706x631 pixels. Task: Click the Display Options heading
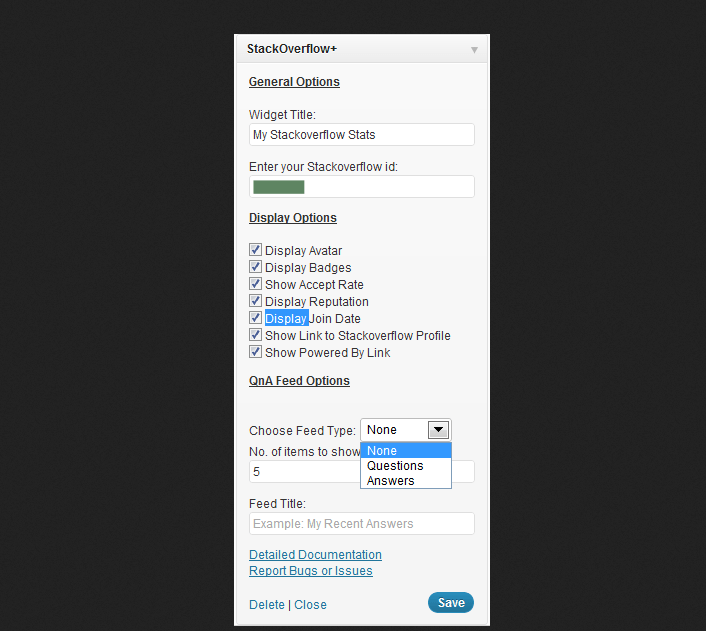pos(293,218)
